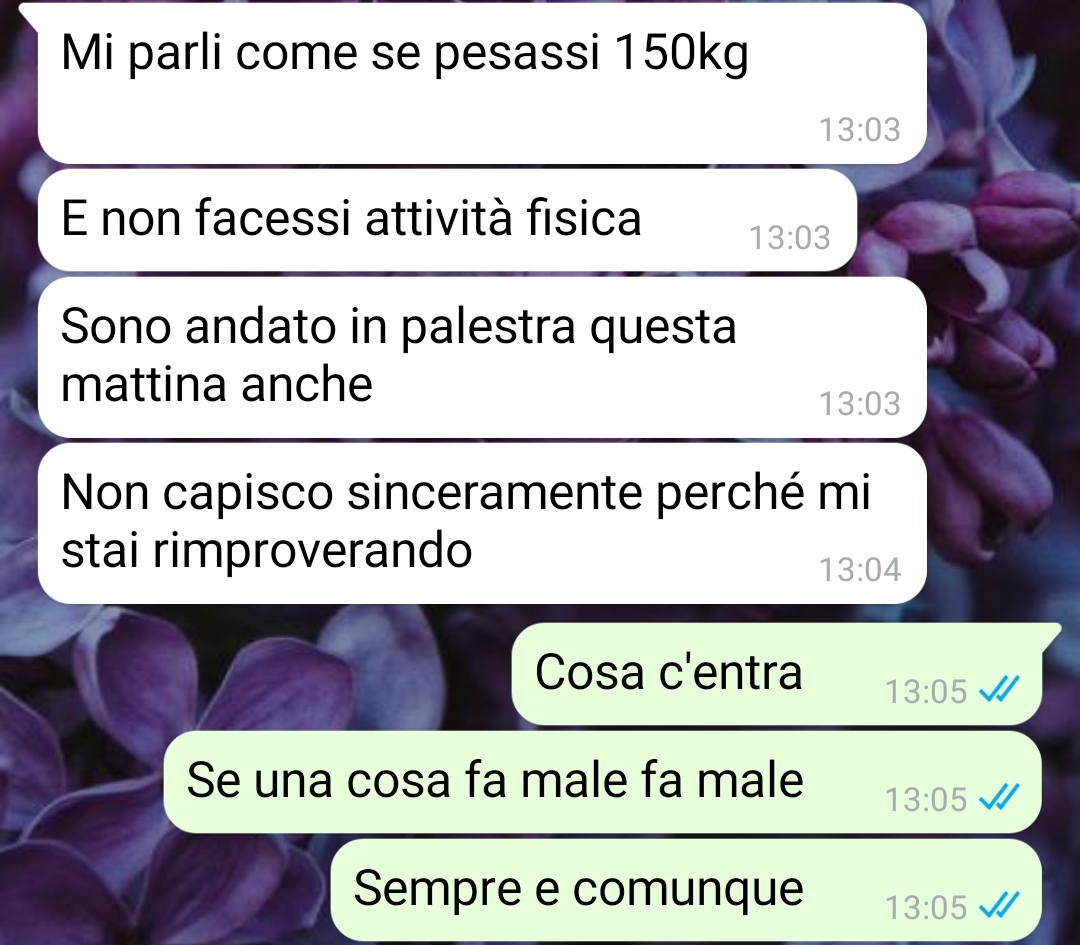Image resolution: width=1080 pixels, height=945 pixels.
Task: Select the message 'Mi parli come se pesassi 150kg'
Action: click(482, 83)
